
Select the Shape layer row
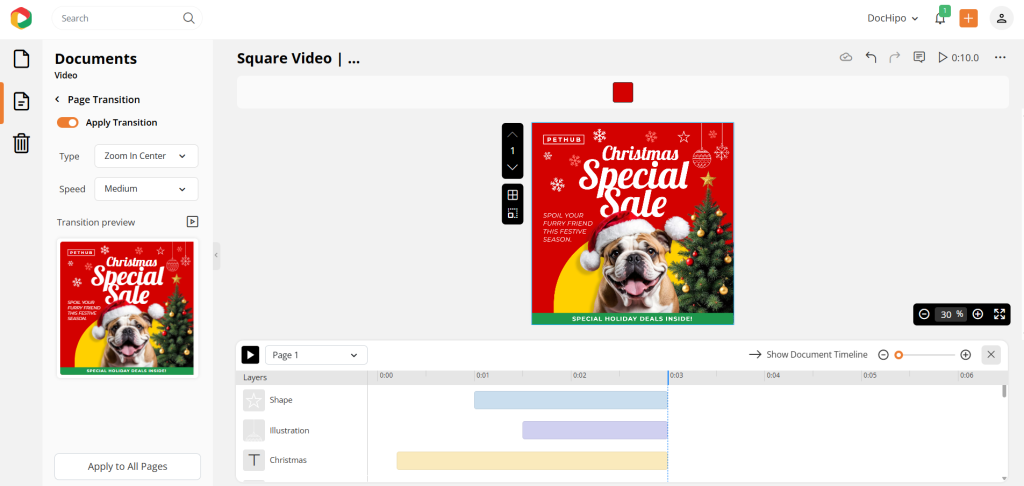point(302,400)
